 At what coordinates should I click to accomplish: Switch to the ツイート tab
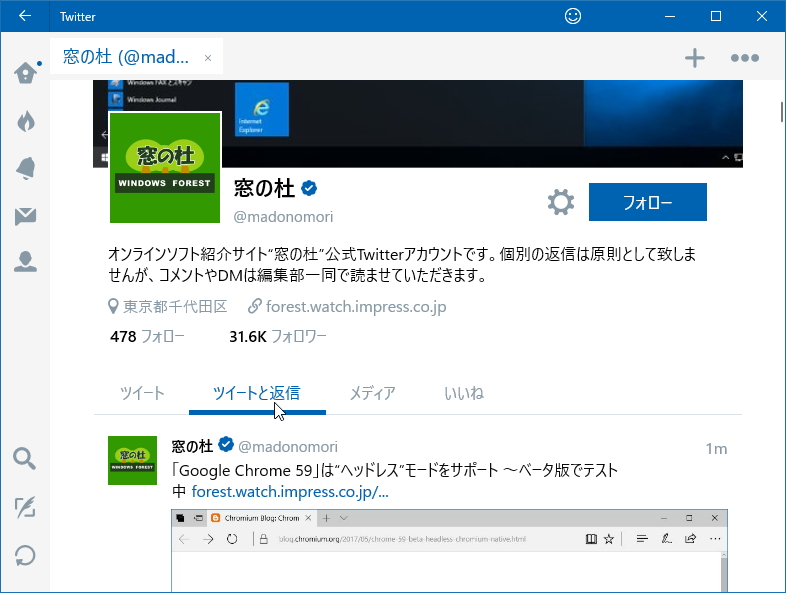[x=142, y=393]
